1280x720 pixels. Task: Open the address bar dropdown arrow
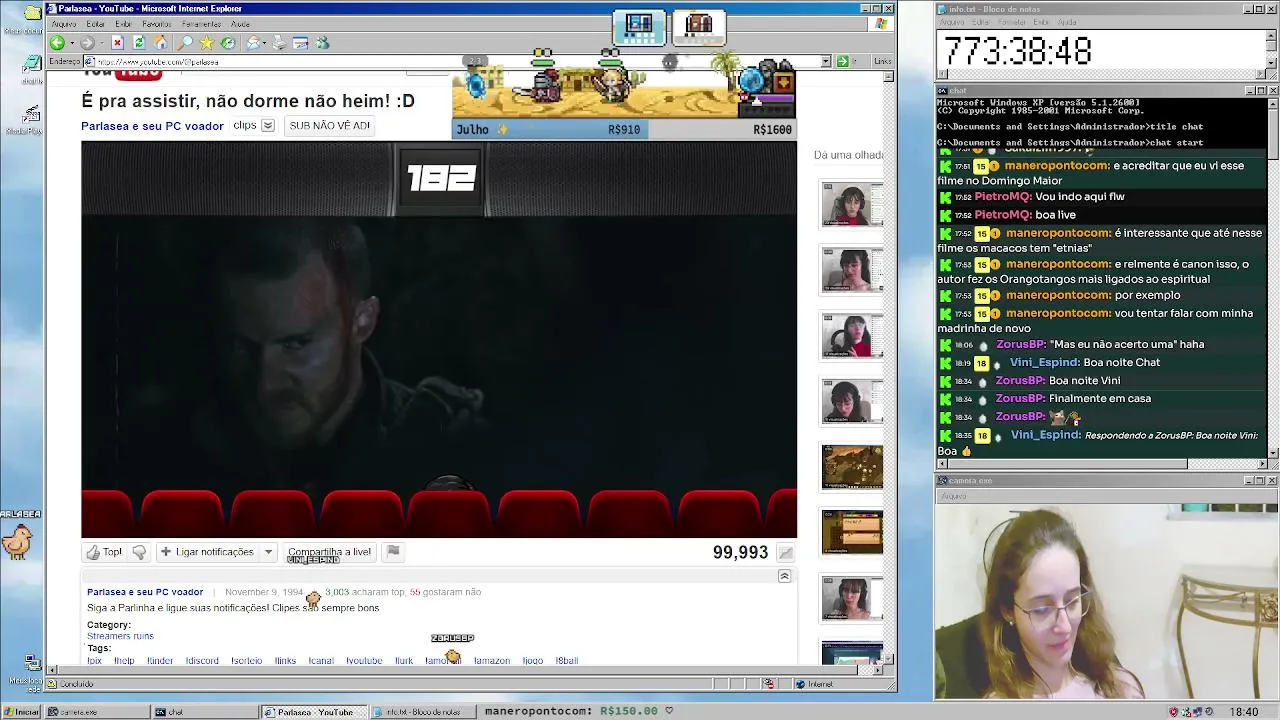[x=826, y=61]
